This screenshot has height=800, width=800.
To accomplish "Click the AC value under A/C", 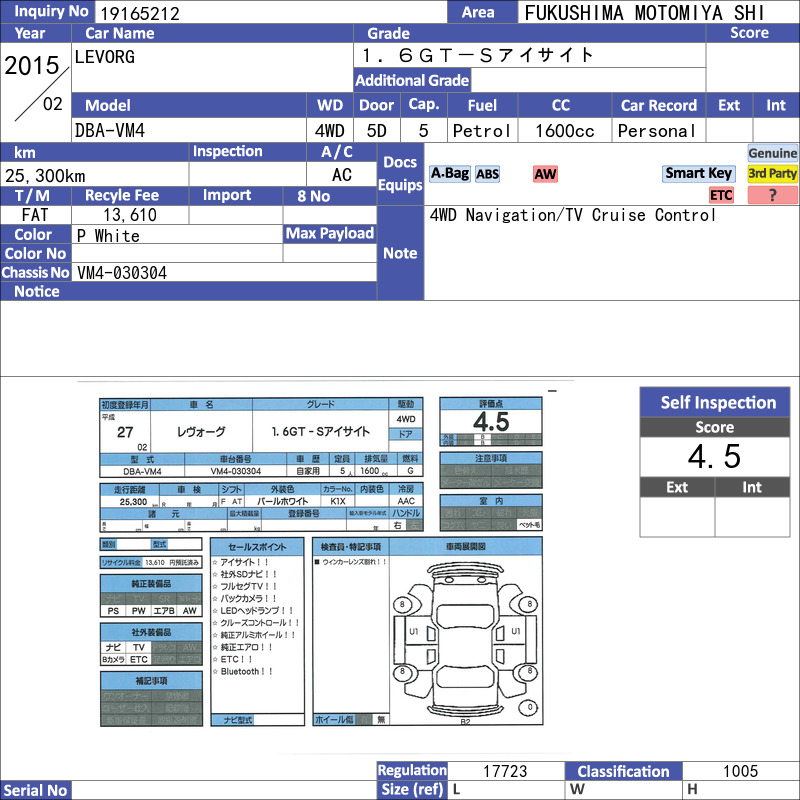I will click(x=342, y=175).
